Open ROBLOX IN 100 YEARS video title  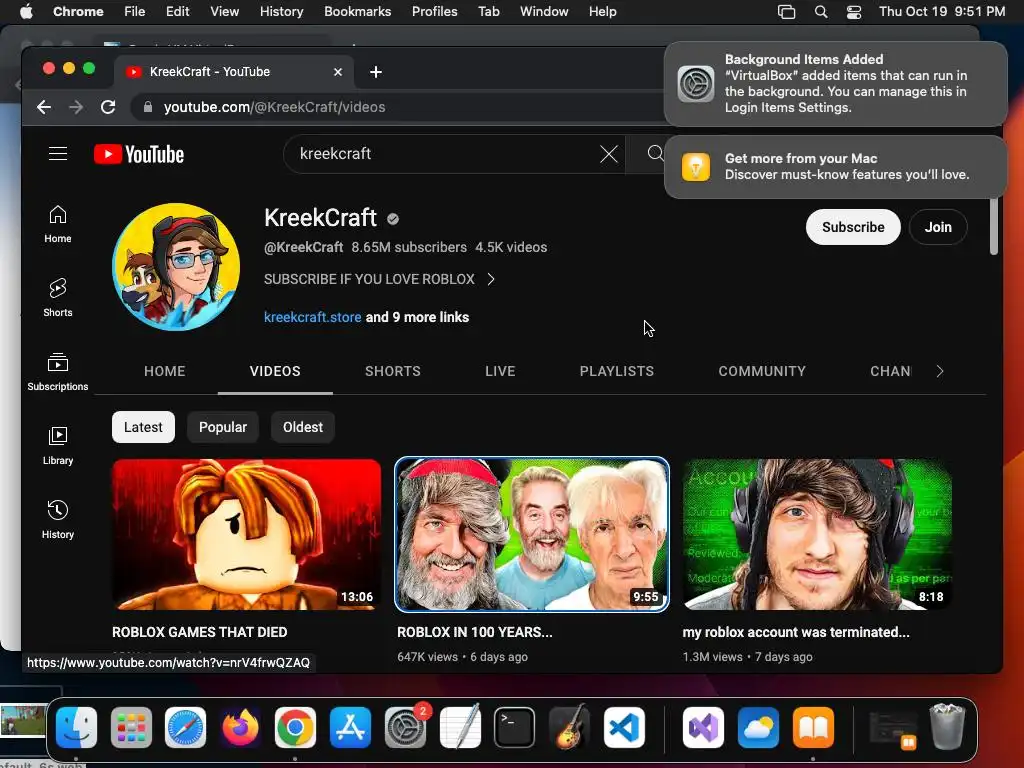pos(475,632)
